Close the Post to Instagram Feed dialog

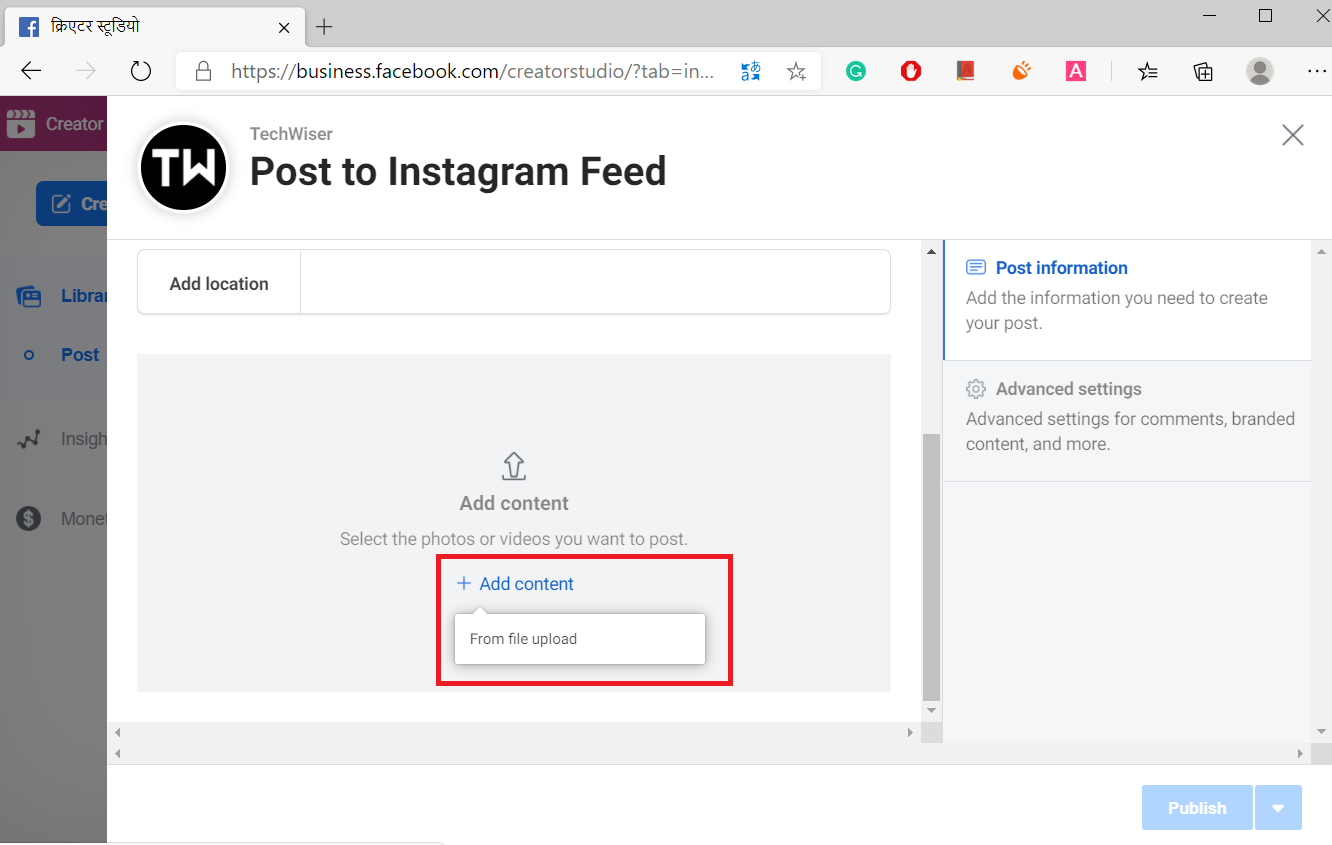click(1293, 135)
